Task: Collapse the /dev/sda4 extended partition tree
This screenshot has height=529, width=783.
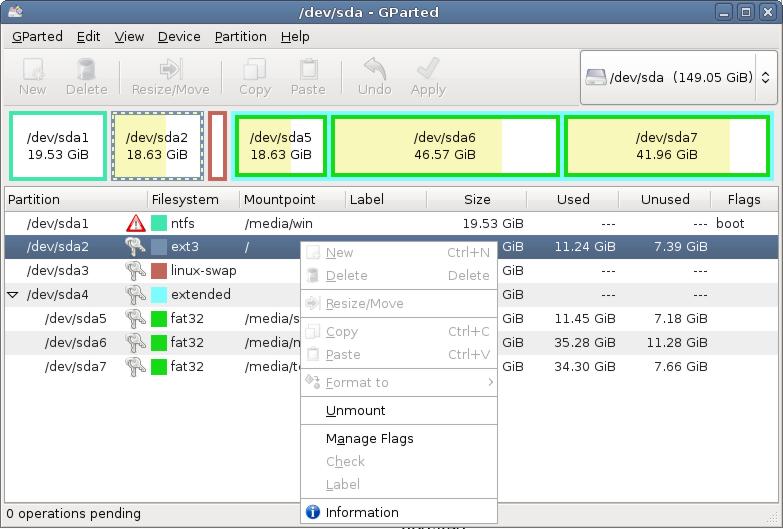Action: coord(13,295)
